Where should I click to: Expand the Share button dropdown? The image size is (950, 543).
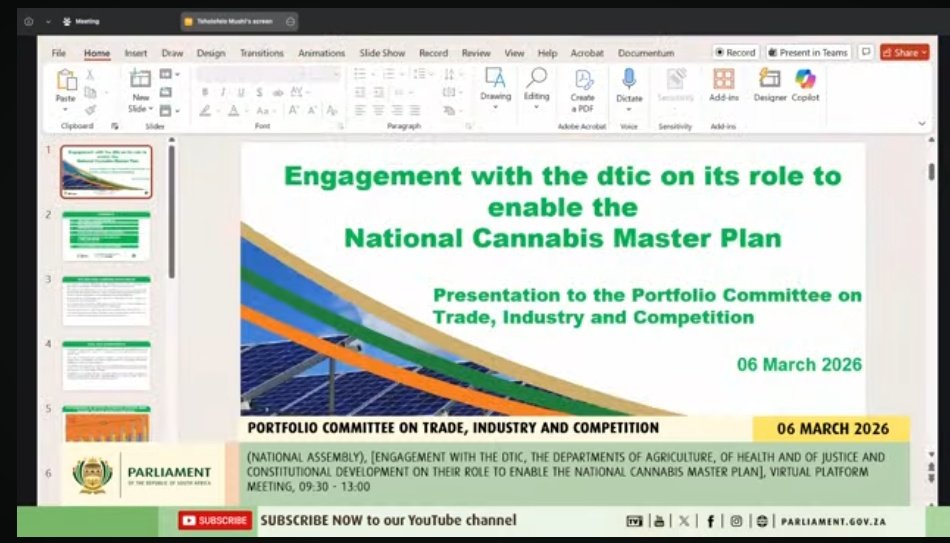pyautogui.click(x=924, y=53)
